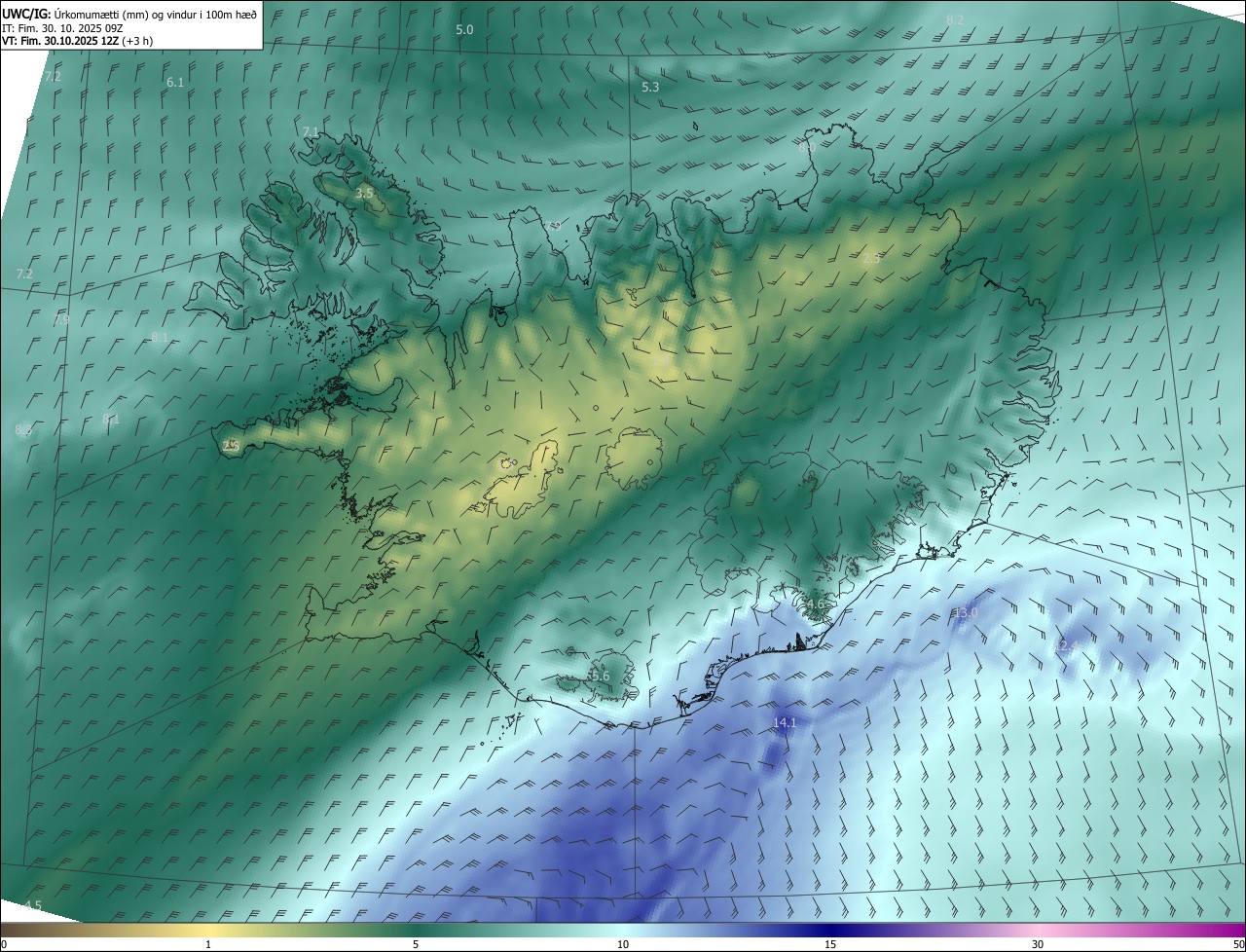Select the 14.1 value label
The image size is (1246, 952).
pyautogui.click(x=785, y=722)
